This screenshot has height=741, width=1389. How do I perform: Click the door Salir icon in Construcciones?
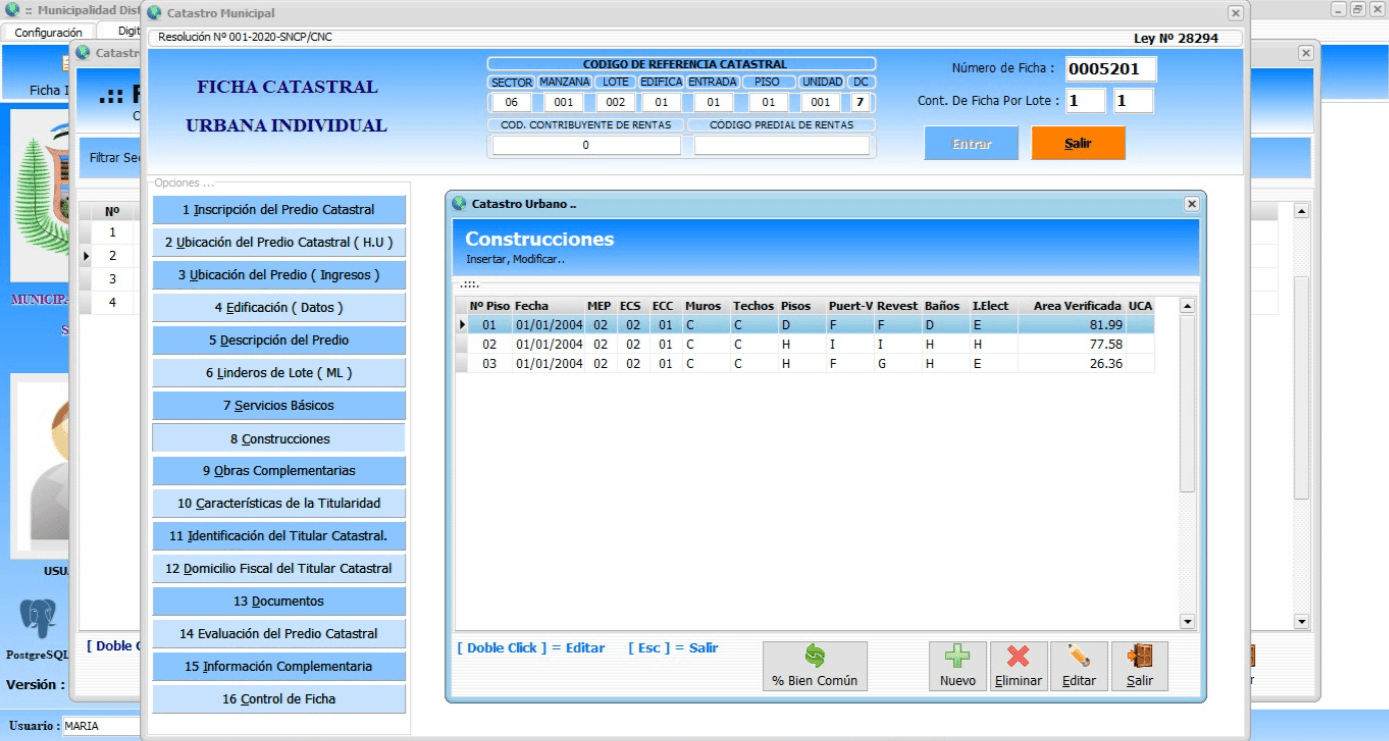click(1139, 657)
